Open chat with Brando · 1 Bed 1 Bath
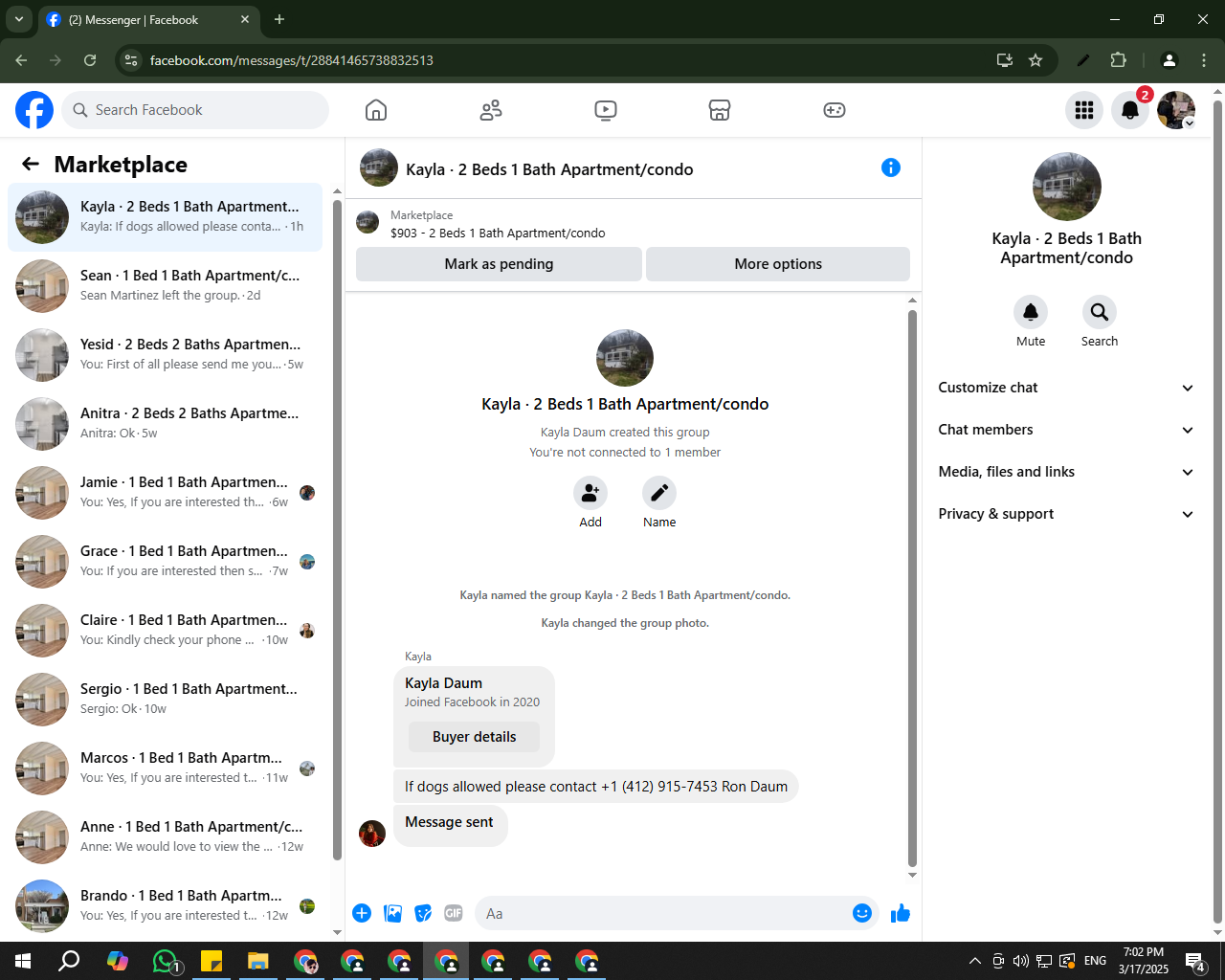1225x980 pixels. [165, 906]
